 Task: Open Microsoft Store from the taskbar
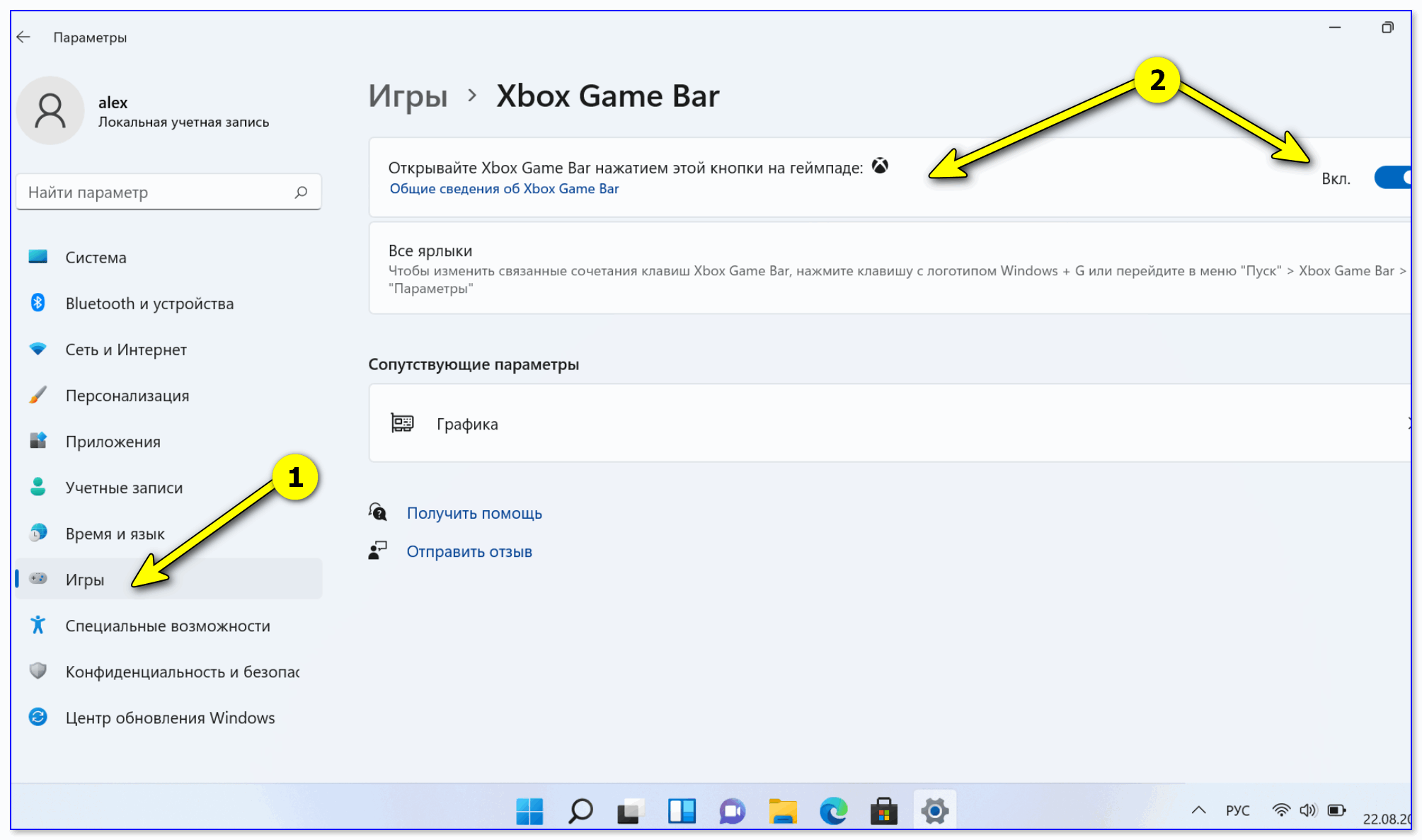884,811
